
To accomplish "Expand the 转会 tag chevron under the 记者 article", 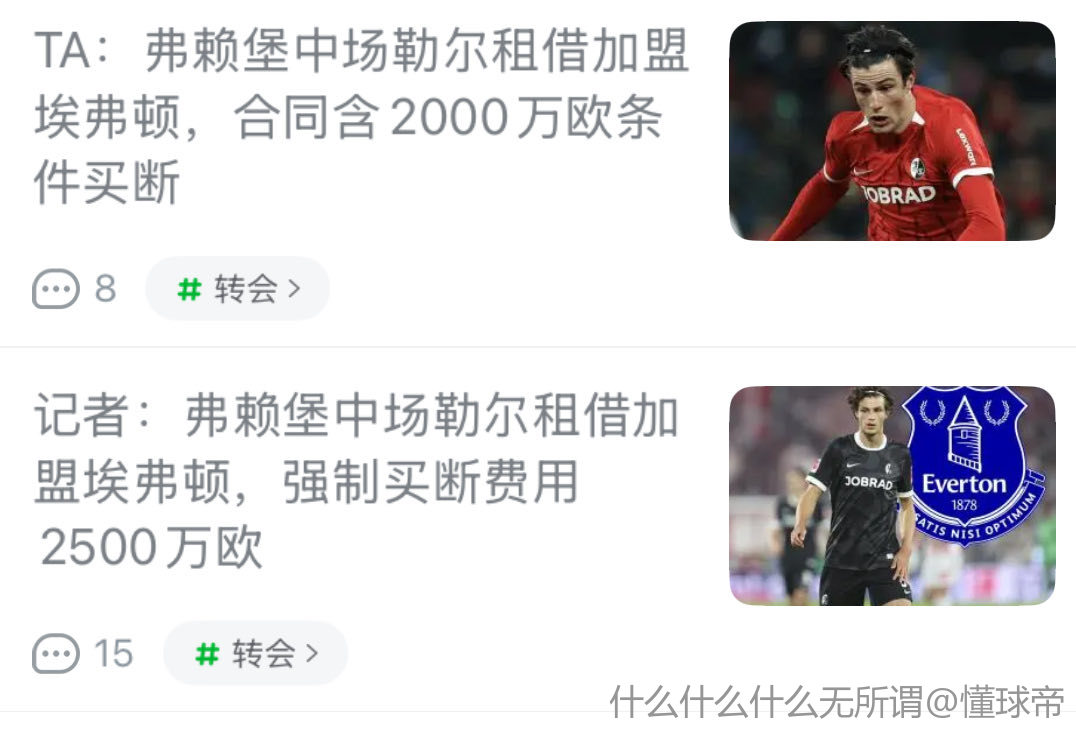I will point(312,653).
